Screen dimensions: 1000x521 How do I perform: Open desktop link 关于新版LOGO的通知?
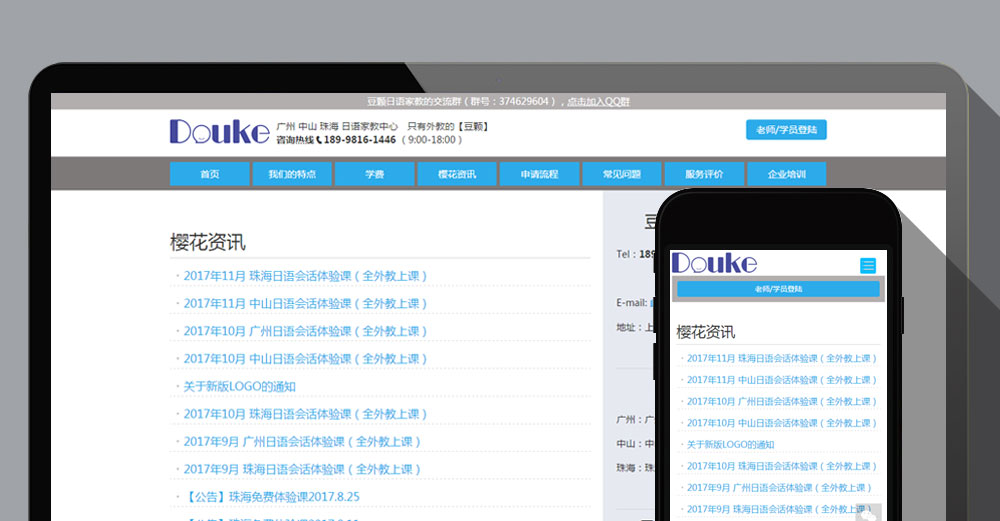240,386
